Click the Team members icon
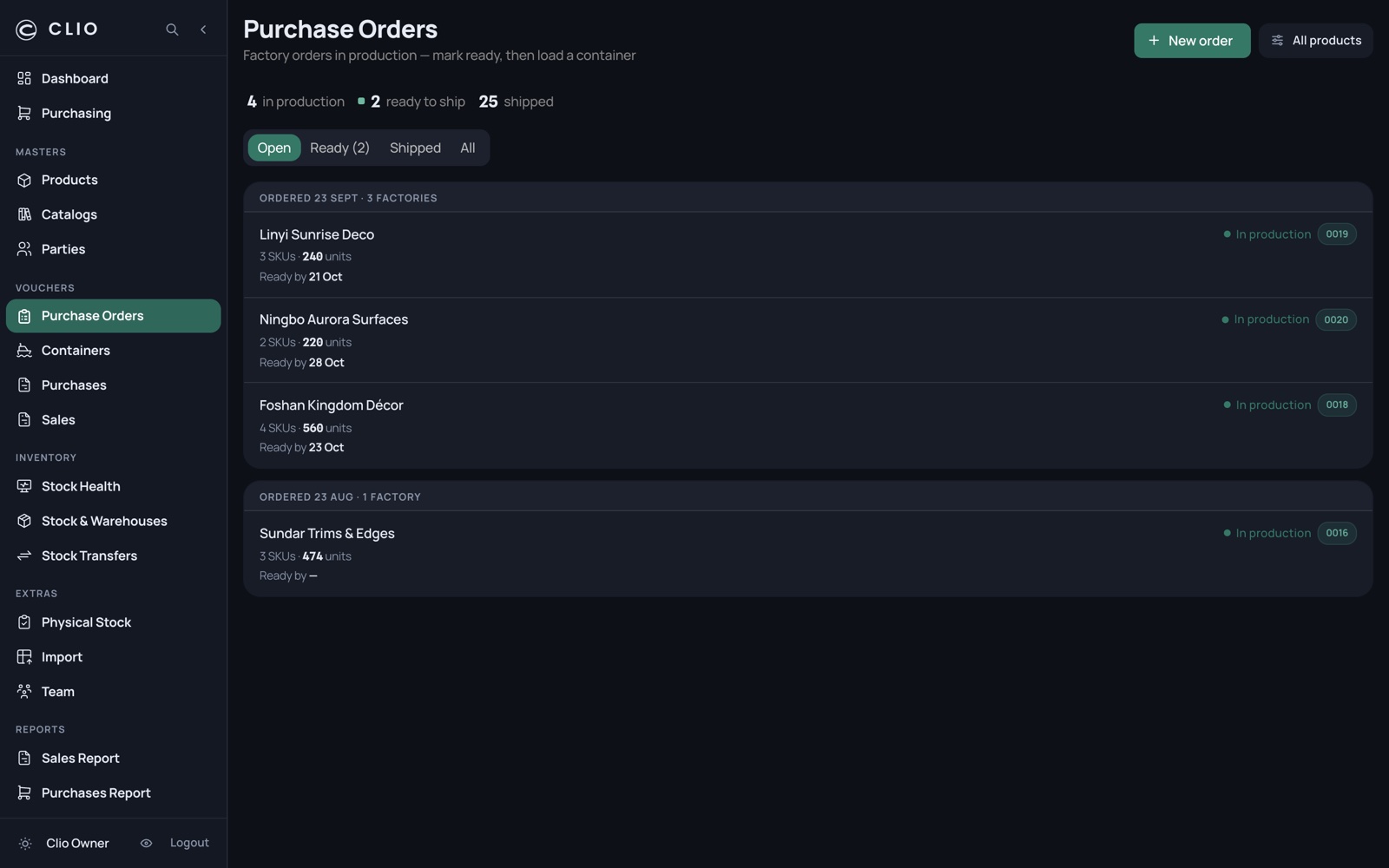The image size is (1389, 868). pyautogui.click(x=24, y=693)
